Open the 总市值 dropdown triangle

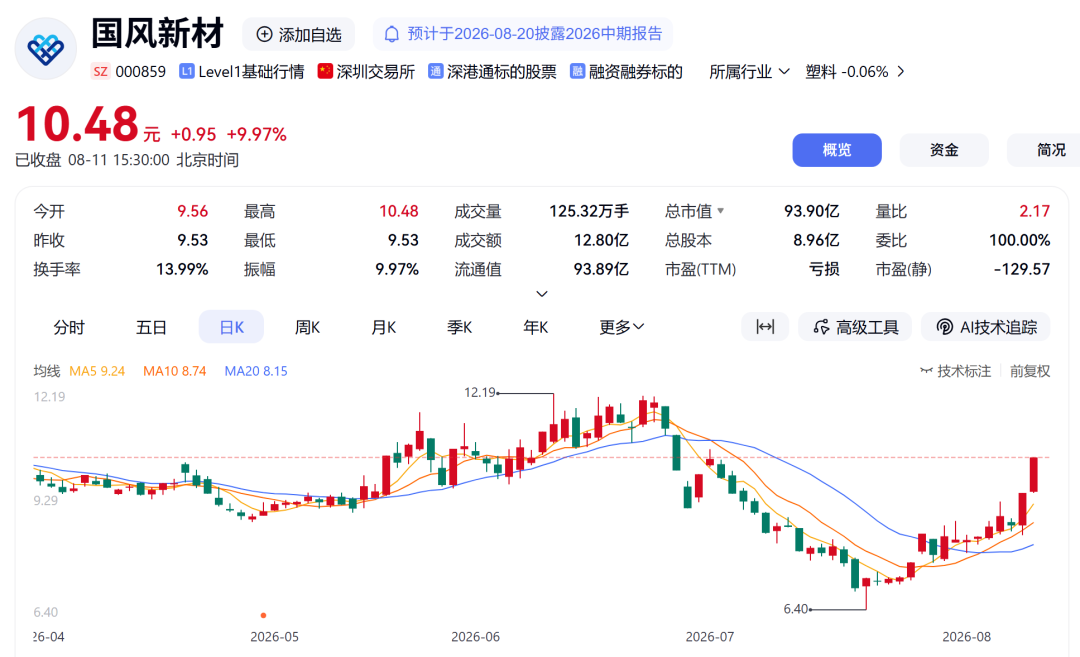point(720,211)
